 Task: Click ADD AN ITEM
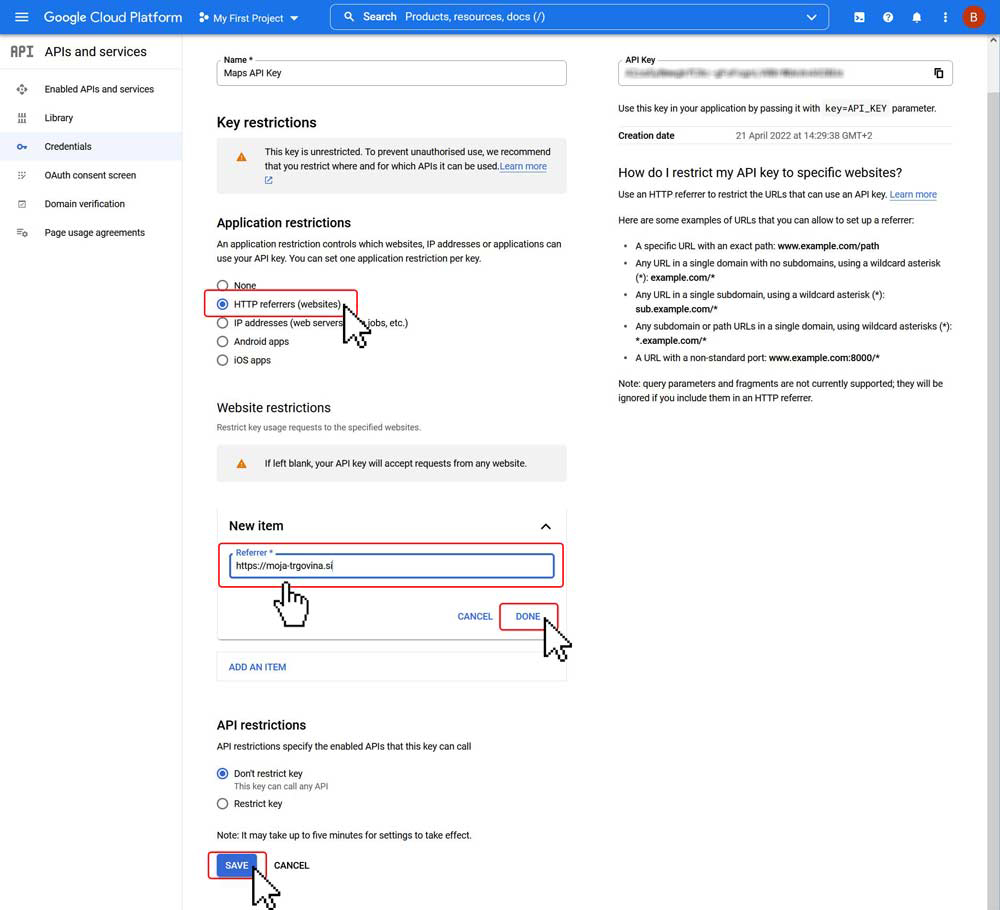tap(258, 667)
